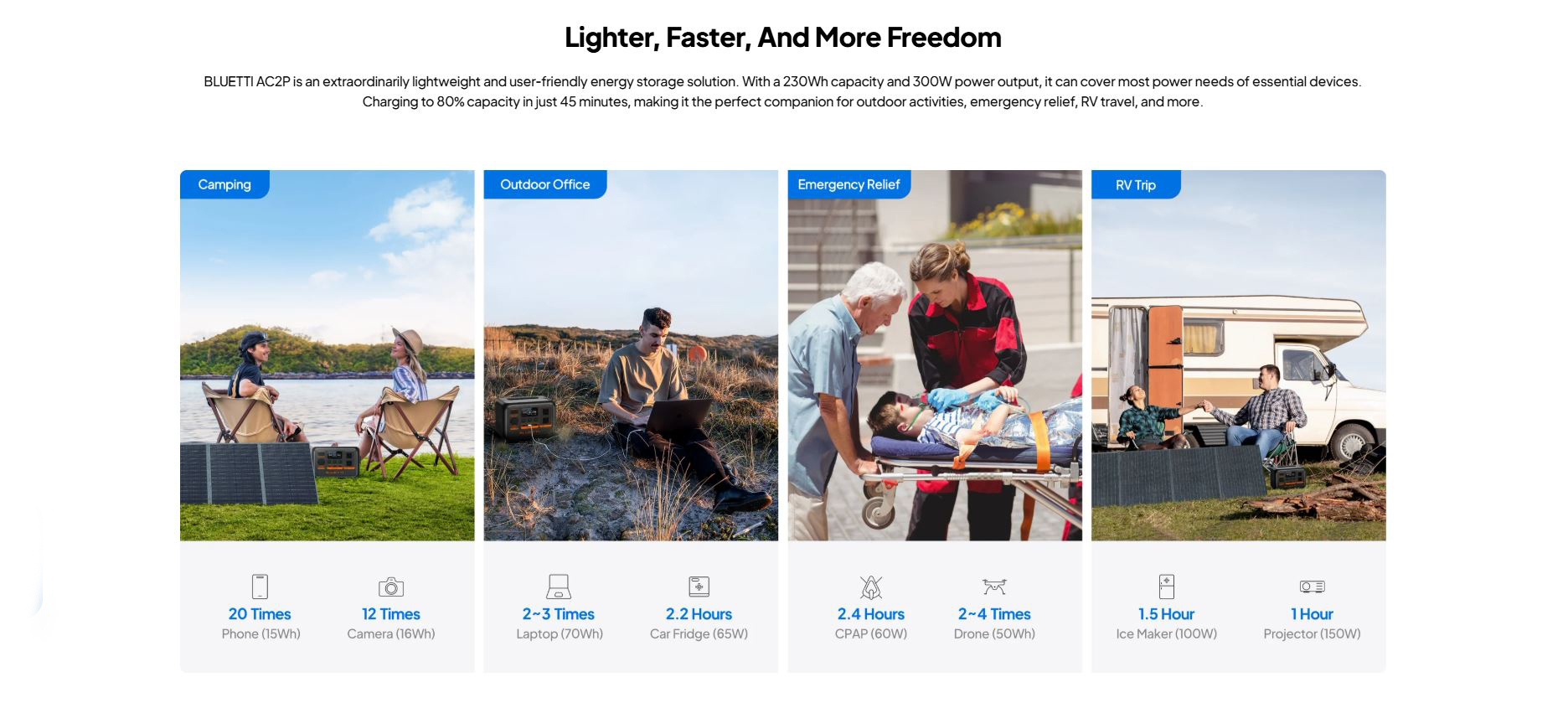
Task: Click the laptop icon in Outdoor Office
Action: [559, 587]
